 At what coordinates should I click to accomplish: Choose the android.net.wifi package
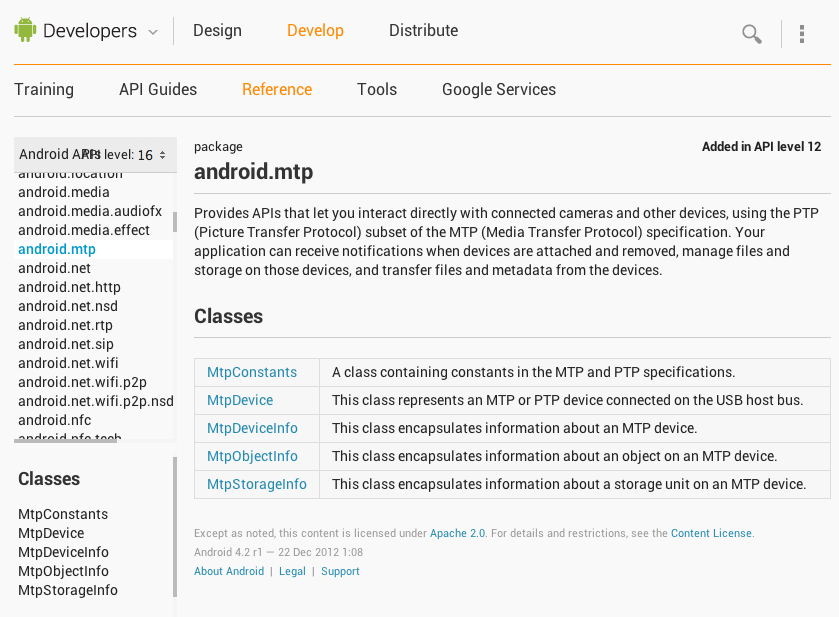68,363
